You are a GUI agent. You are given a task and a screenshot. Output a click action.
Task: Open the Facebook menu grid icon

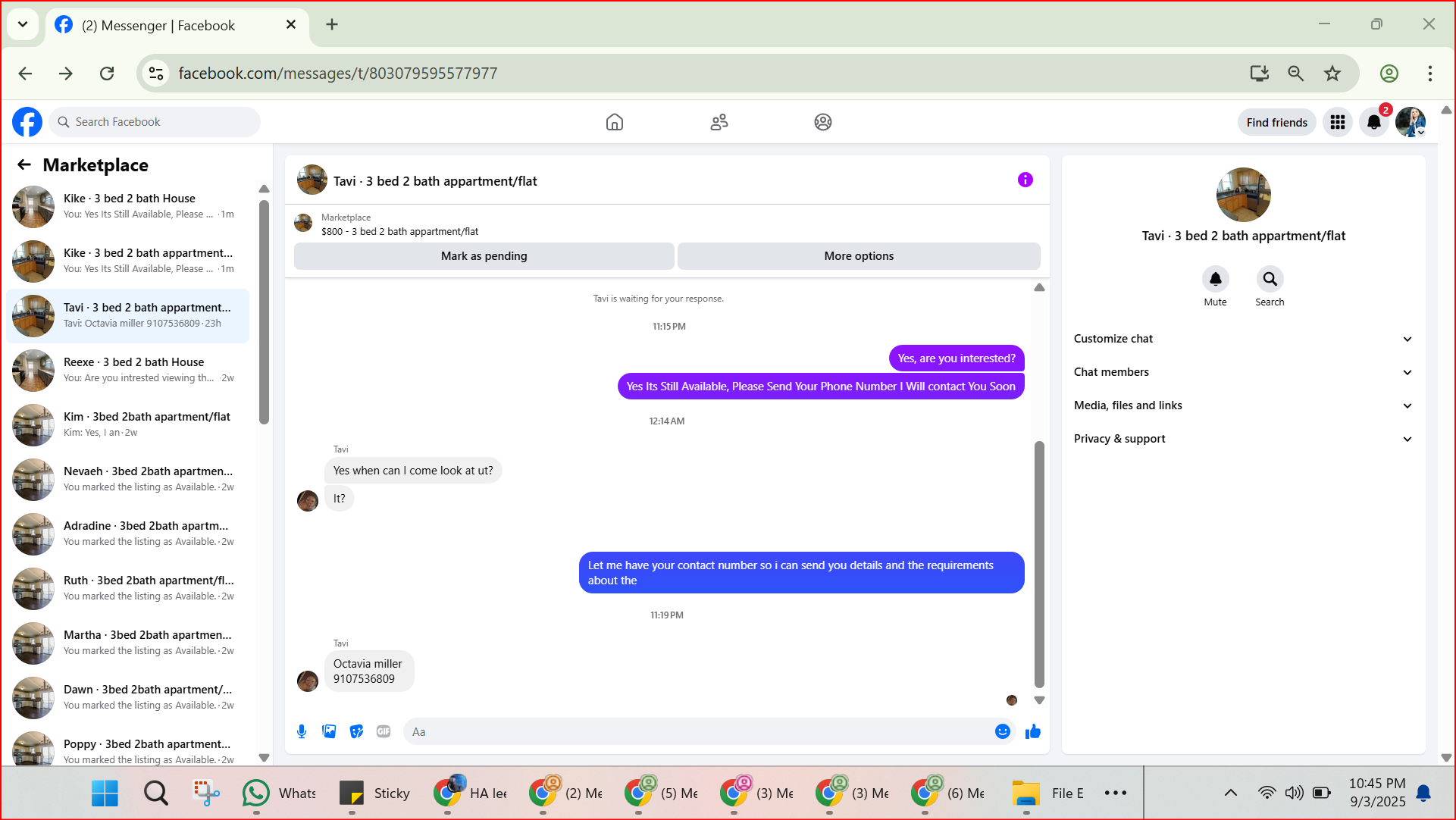(1338, 122)
